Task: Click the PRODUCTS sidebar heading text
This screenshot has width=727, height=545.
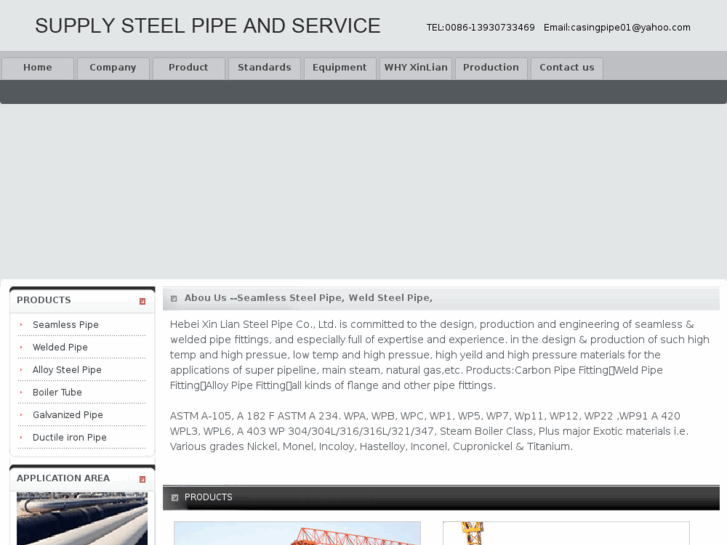Action: [44, 300]
